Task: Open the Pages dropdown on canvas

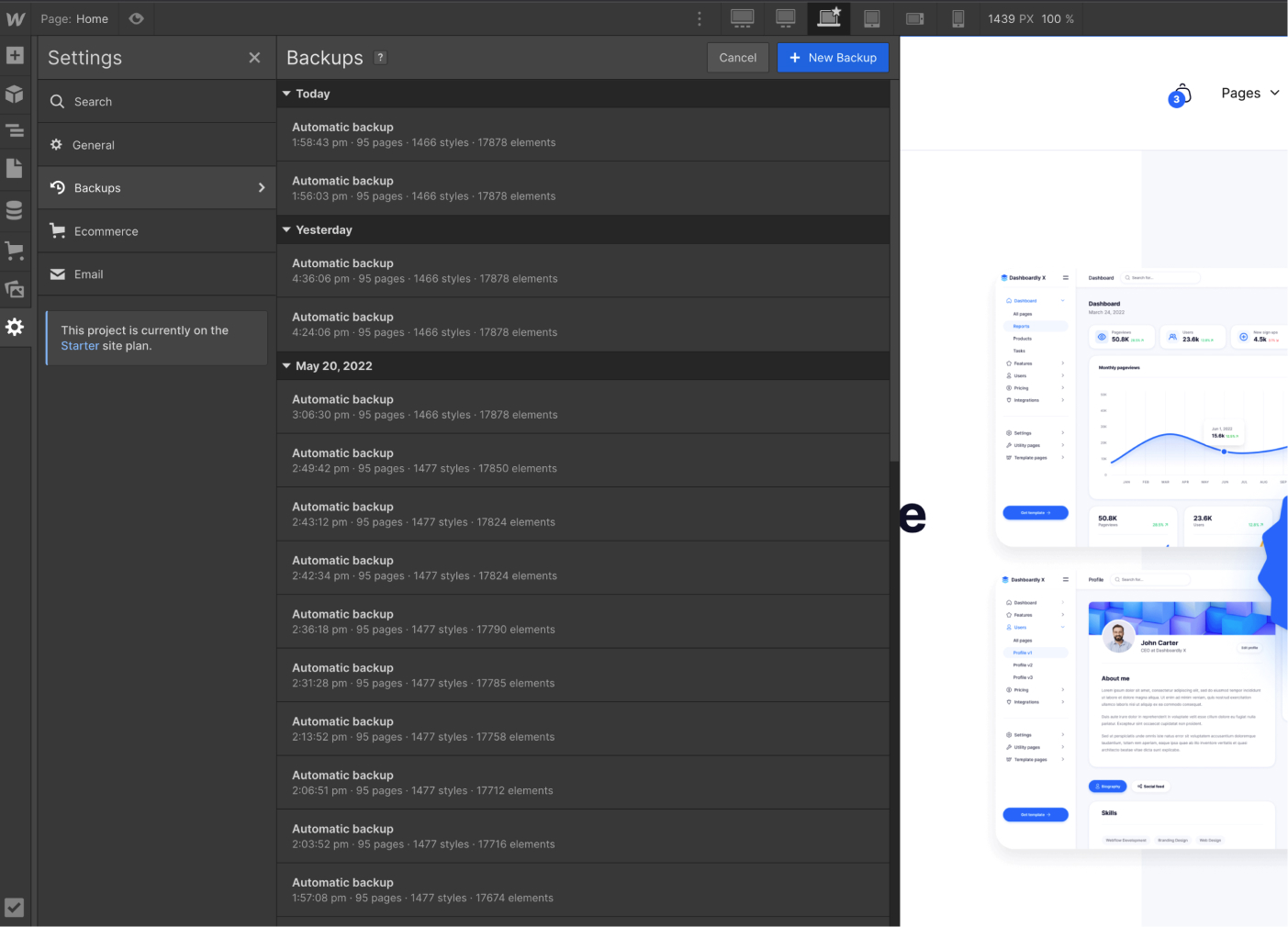Action: [x=1249, y=94]
